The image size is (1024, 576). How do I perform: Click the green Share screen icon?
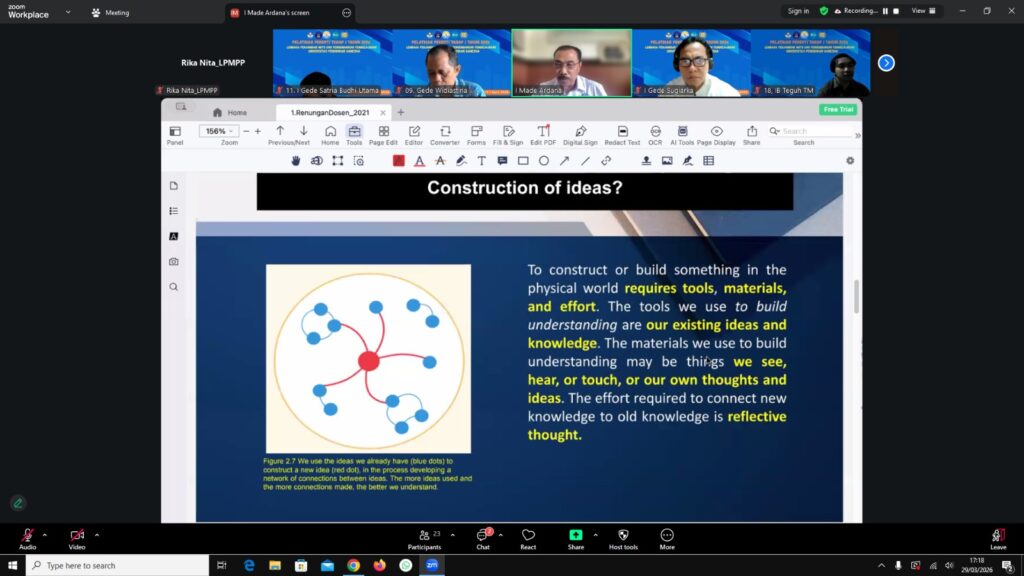pyautogui.click(x=576, y=536)
